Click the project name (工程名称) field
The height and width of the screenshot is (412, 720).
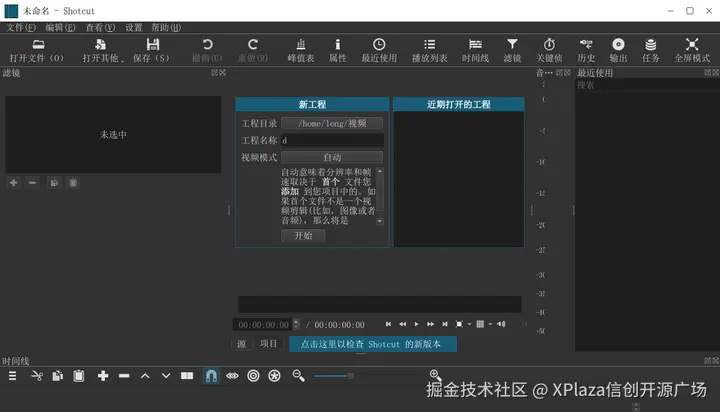(332, 141)
